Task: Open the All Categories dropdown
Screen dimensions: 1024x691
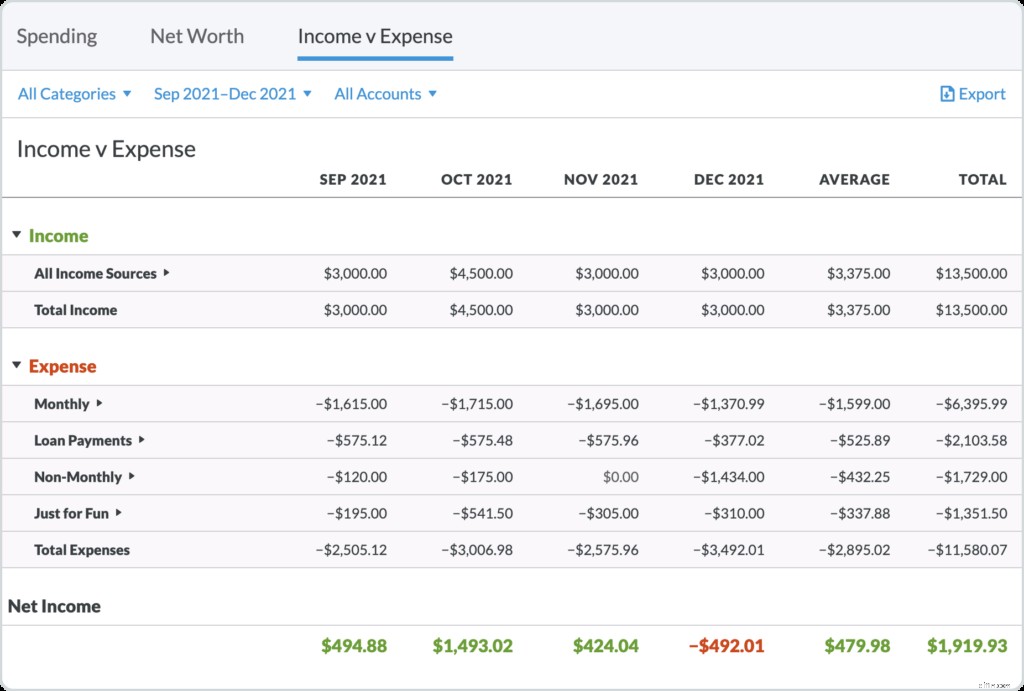Action: (73, 93)
